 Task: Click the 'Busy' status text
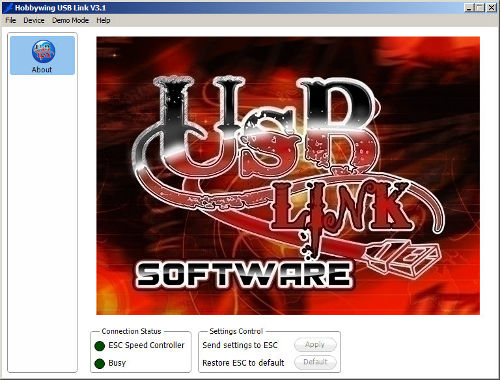coord(117,363)
